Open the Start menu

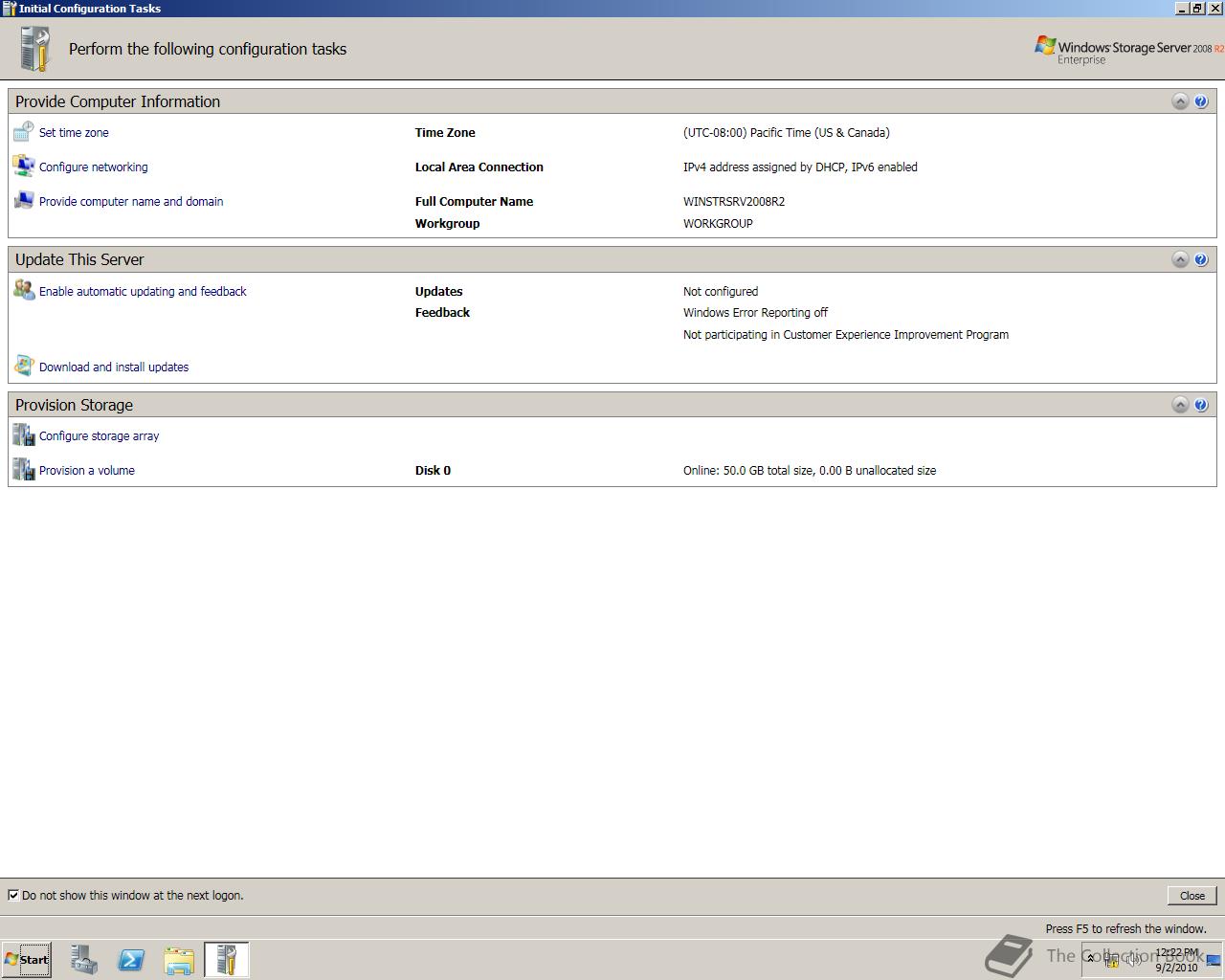click(27, 960)
